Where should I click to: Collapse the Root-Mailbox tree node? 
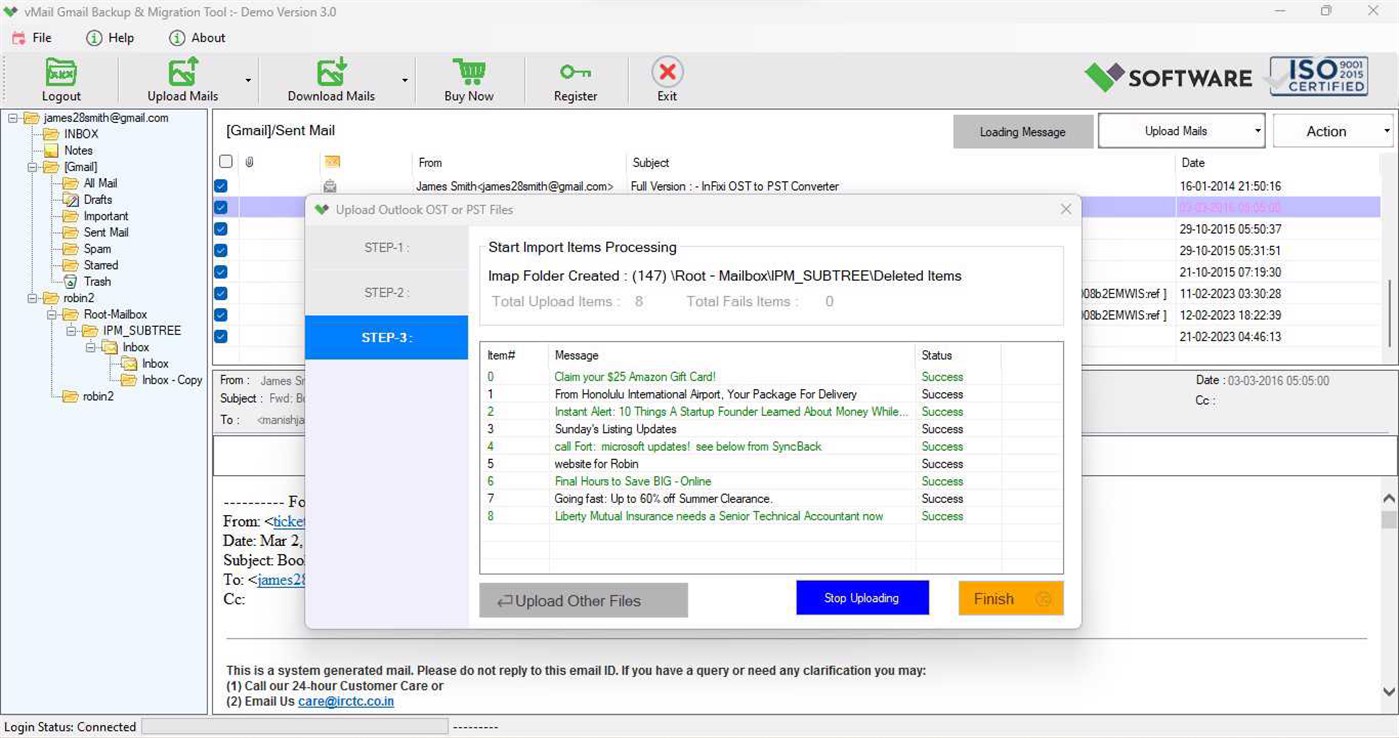50,314
